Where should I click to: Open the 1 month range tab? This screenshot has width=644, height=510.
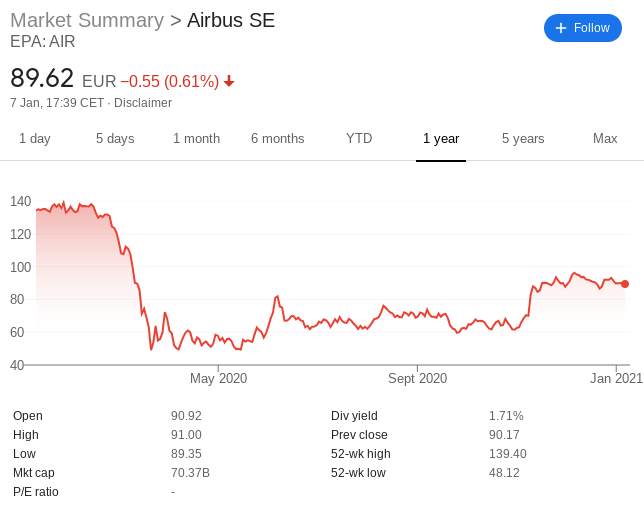(x=196, y=139)
